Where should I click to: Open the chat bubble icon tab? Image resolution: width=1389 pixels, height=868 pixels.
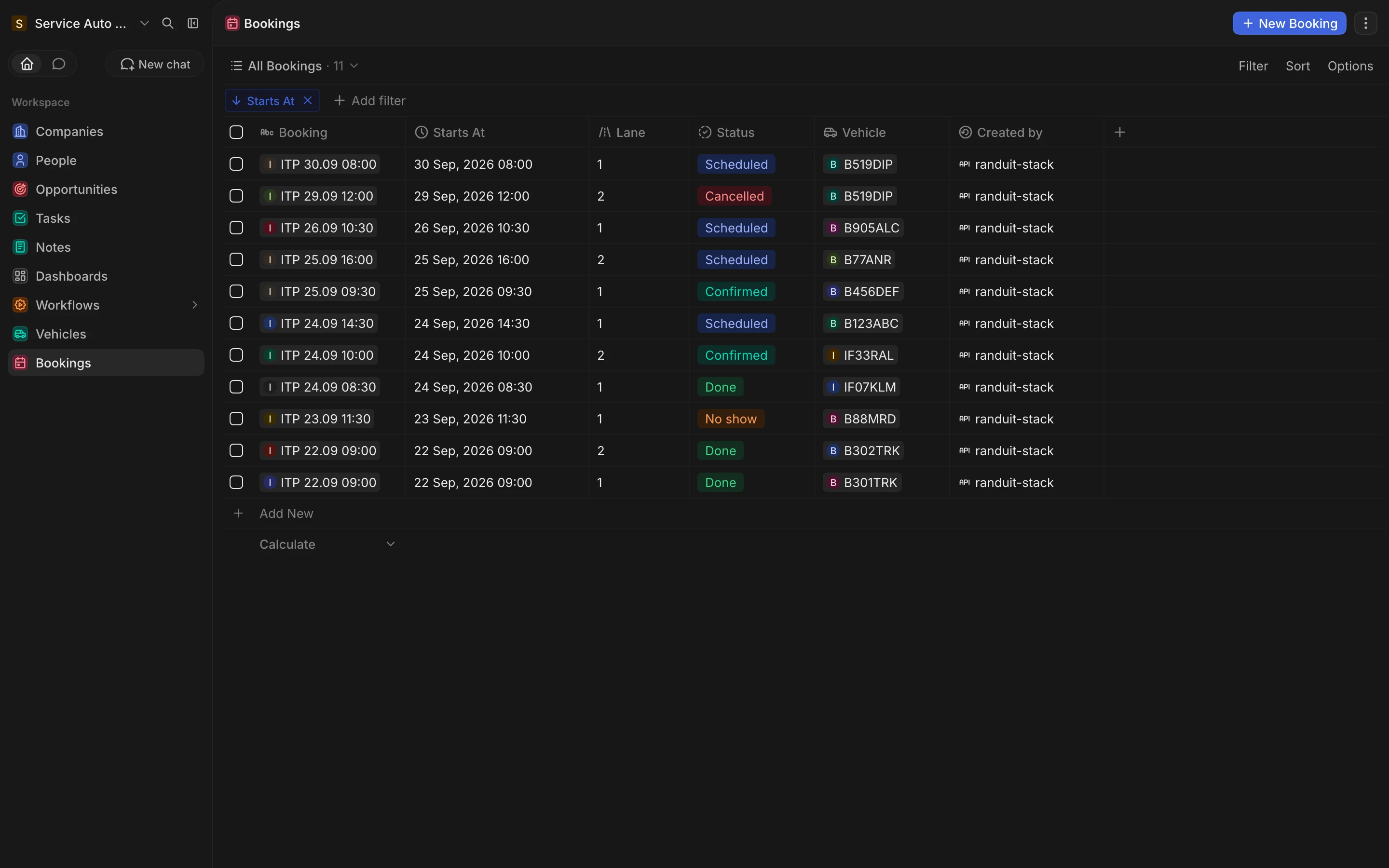58,64
